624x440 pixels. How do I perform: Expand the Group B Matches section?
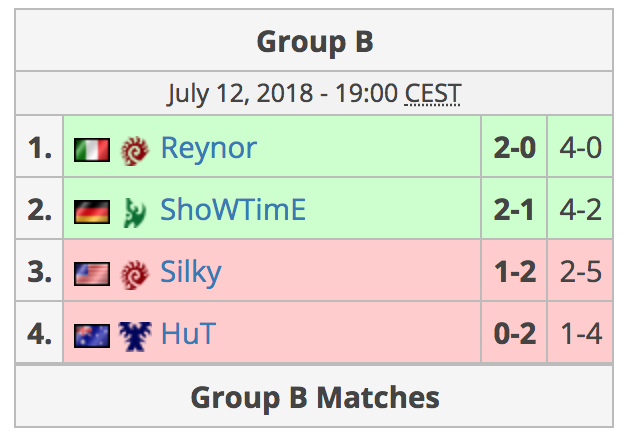click(x=314, y=397)
